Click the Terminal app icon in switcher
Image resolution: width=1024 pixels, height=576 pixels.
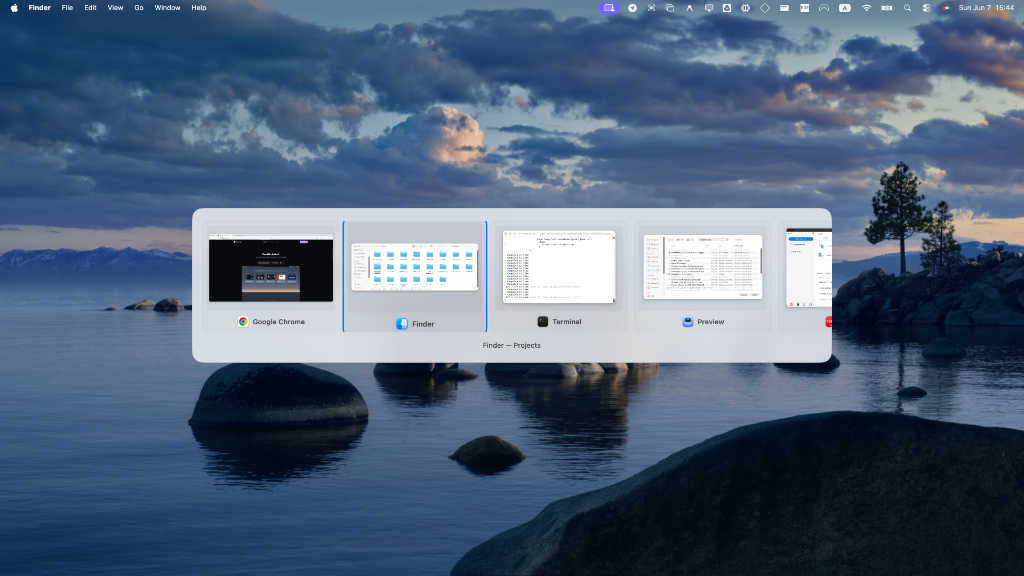pyautogui.click(x=543, y=321)
